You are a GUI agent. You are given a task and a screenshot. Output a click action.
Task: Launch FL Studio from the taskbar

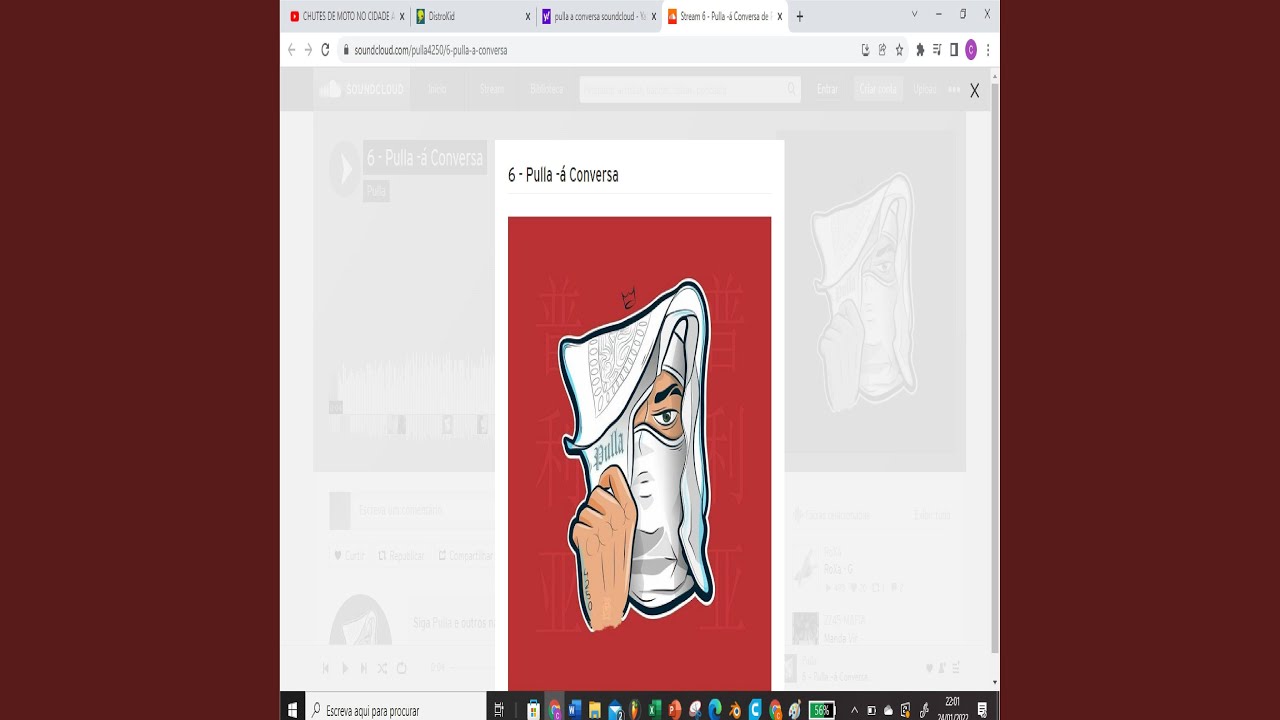point(635,710)
